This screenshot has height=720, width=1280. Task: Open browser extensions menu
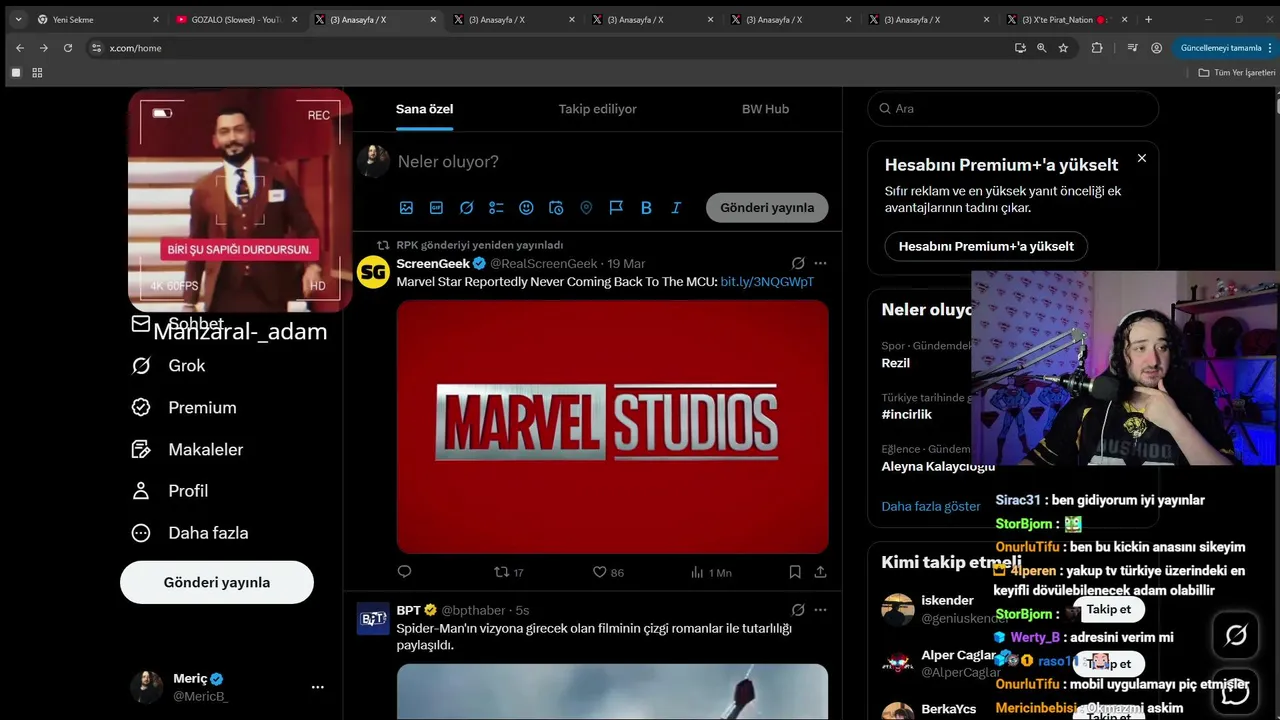click(1097, 48)
